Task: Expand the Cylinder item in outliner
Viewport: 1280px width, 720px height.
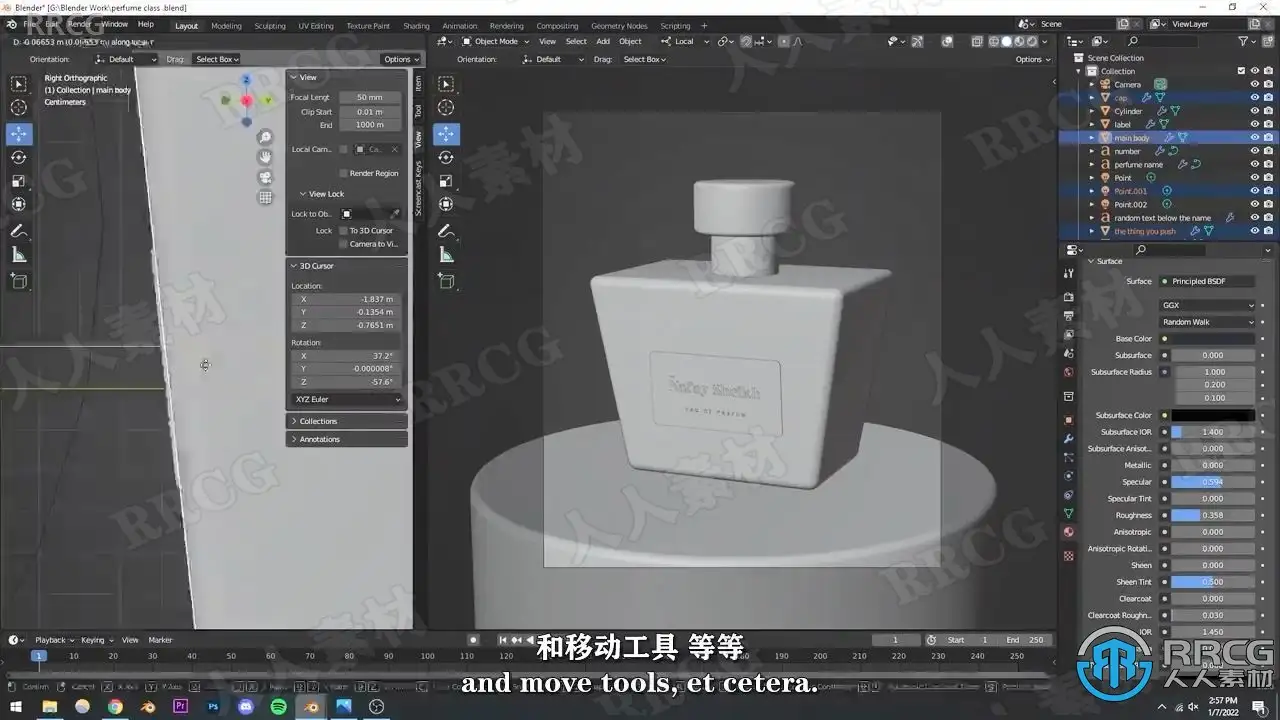Action: (x=1092, y=111)
